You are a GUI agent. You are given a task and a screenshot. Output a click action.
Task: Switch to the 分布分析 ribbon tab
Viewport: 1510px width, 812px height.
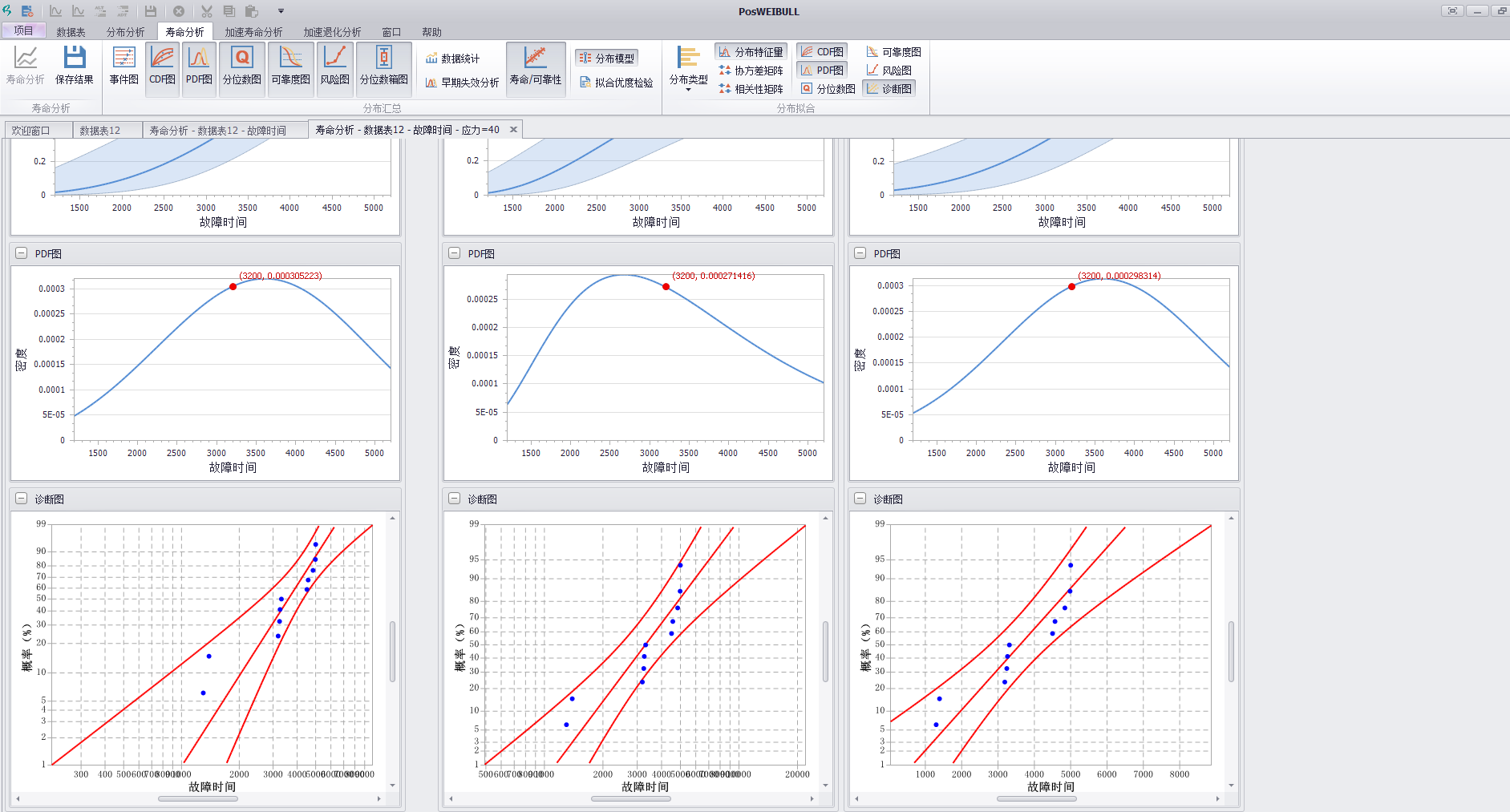125,32
